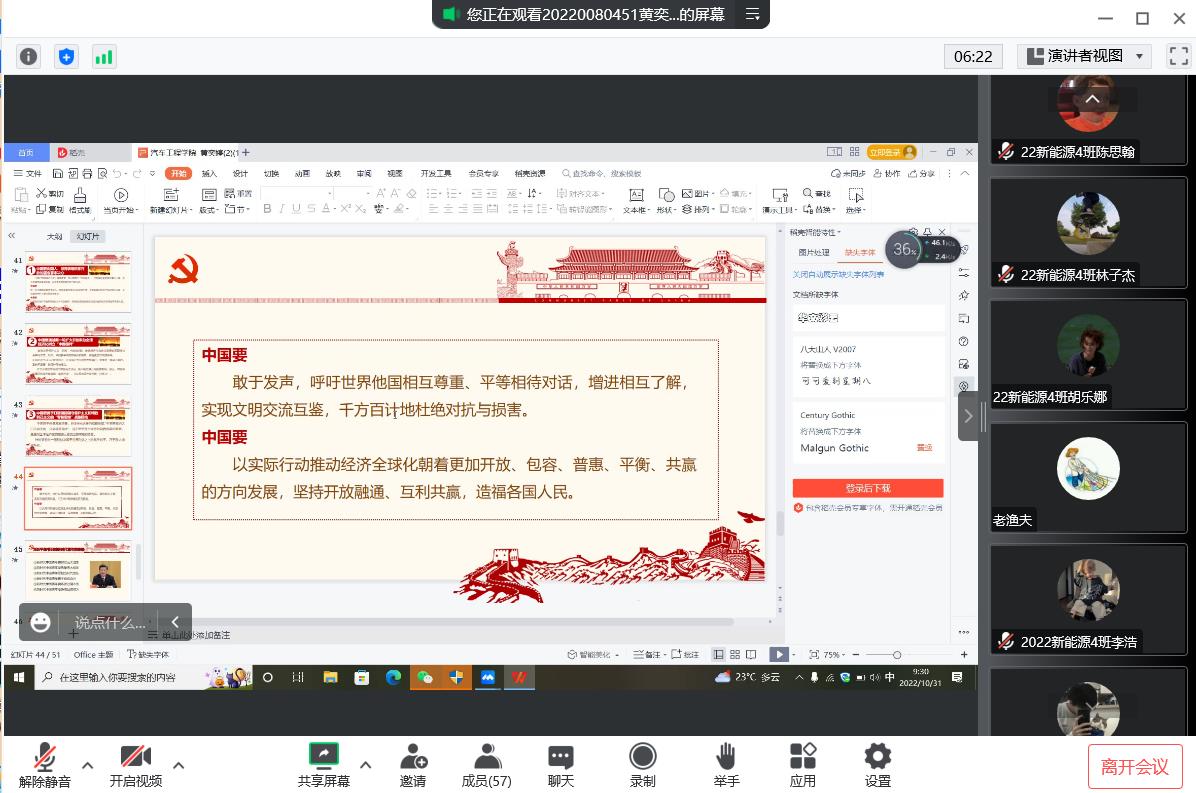Start recording with the 录制 icon
1196x793 pixels.
coord(643,765)
